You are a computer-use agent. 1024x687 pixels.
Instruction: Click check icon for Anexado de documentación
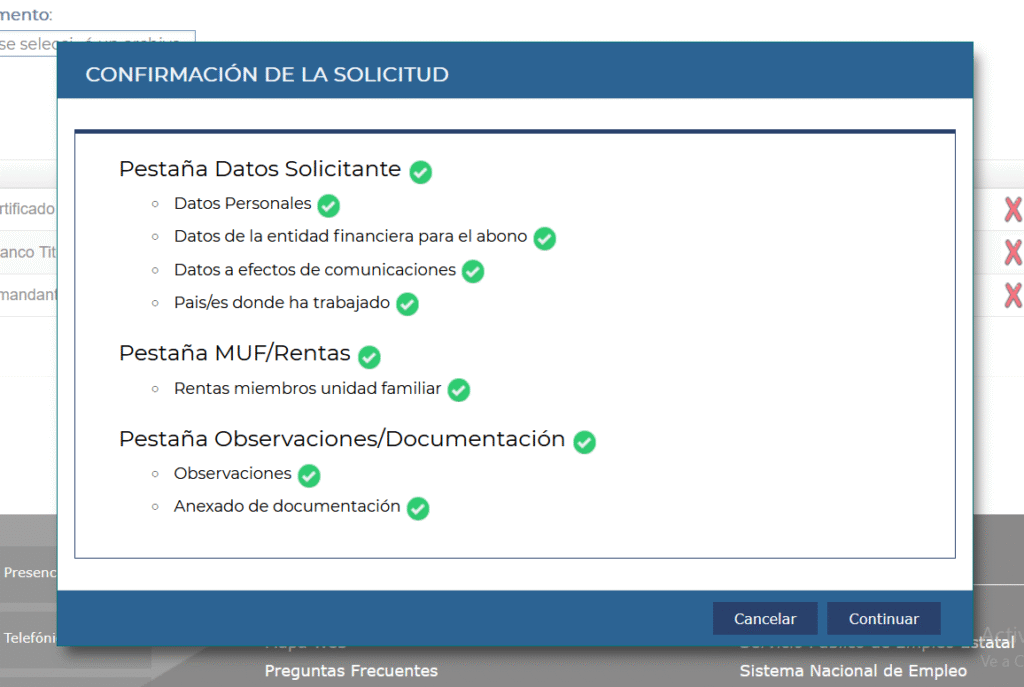418,509
